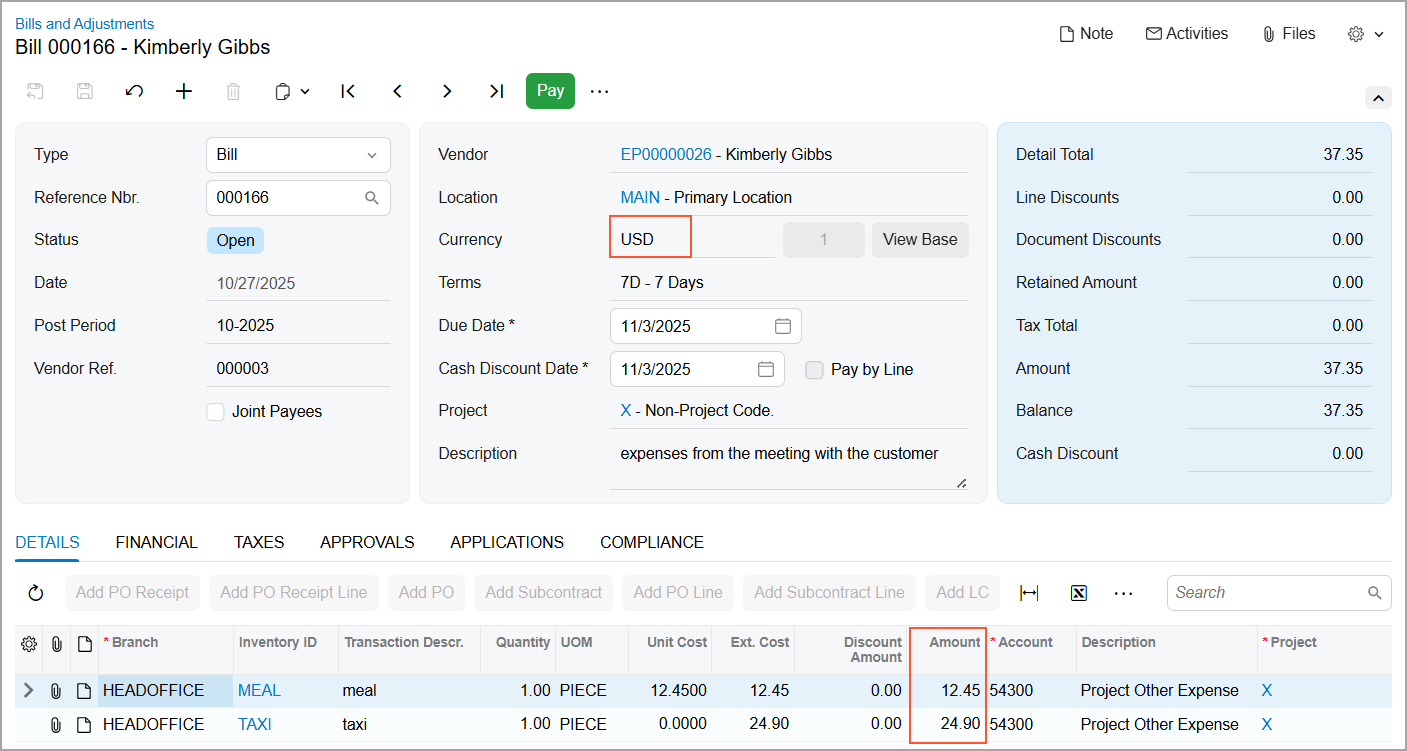Open the Cash Discount Date calendar picker
Image resolution: width=1407 pixels, height=751 pixels.
766,369
